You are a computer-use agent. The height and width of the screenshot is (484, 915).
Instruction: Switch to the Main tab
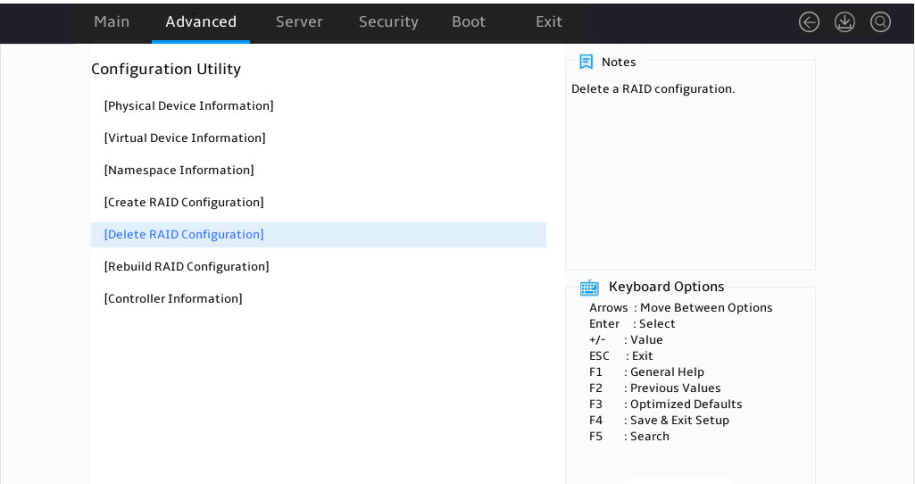tap(111, 22)
